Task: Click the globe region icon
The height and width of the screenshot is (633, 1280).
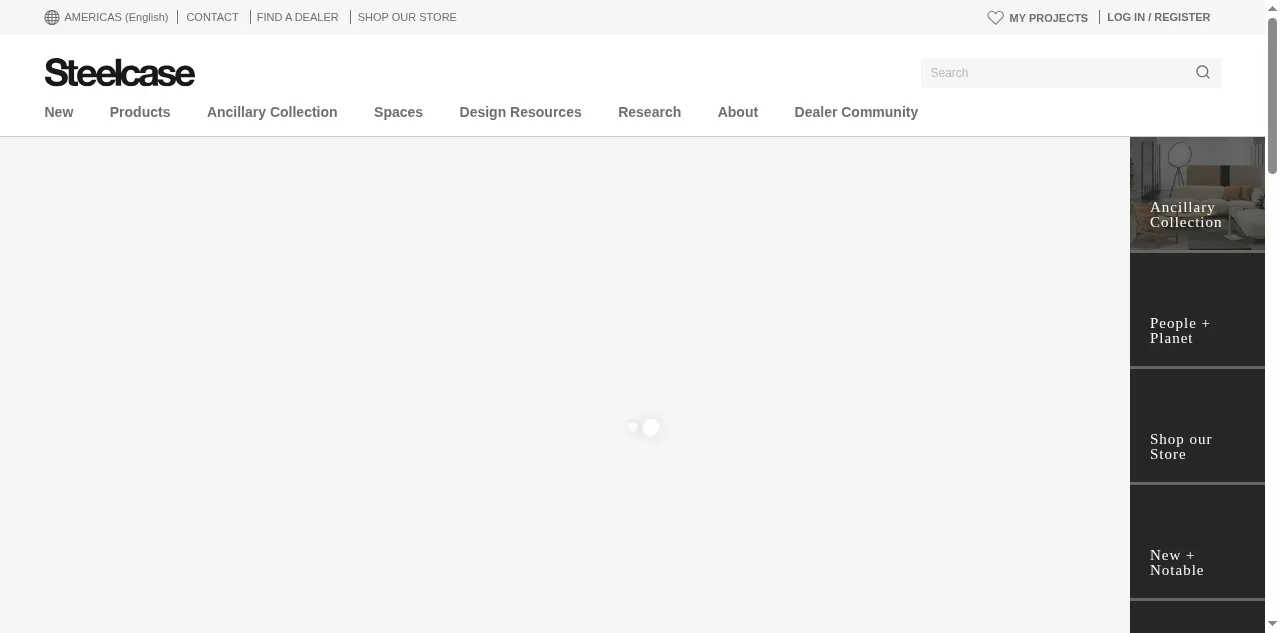Action: tap(52, 17)
